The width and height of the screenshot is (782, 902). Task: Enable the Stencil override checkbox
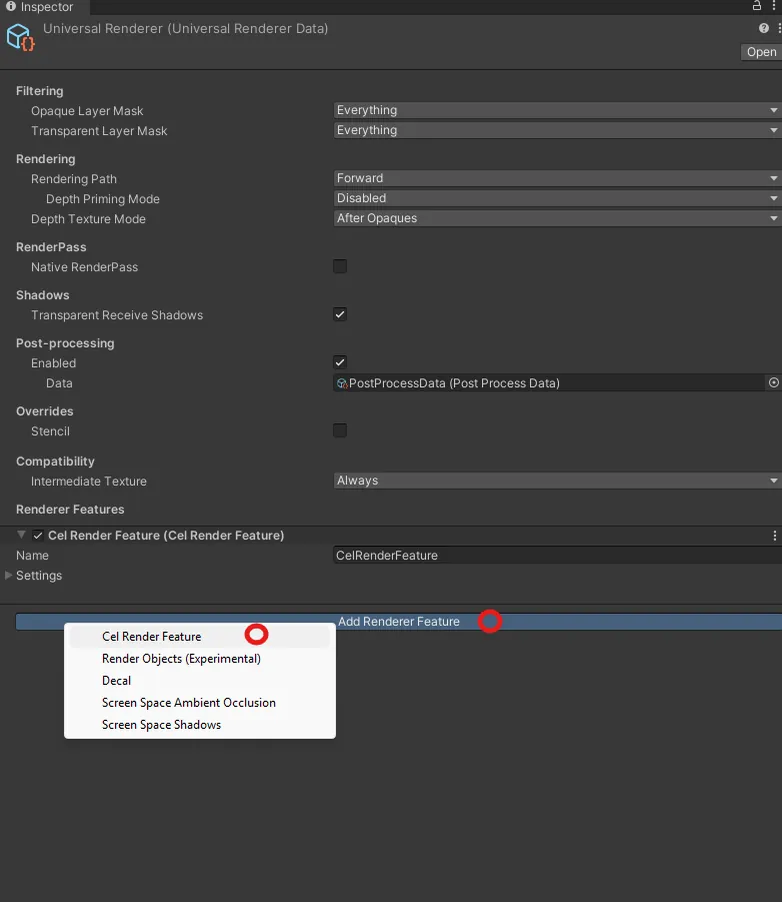point(339,430)
